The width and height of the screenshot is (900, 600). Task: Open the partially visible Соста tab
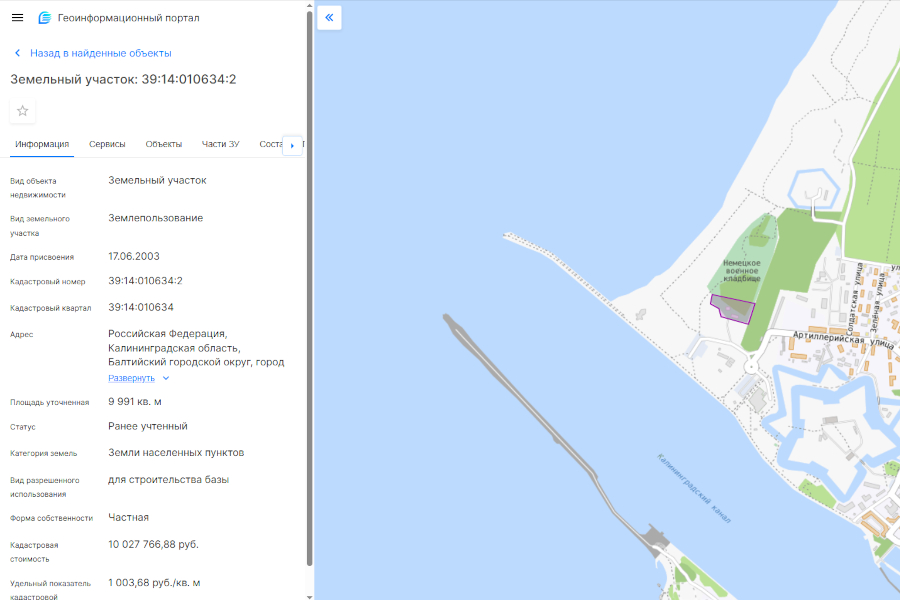270,144
